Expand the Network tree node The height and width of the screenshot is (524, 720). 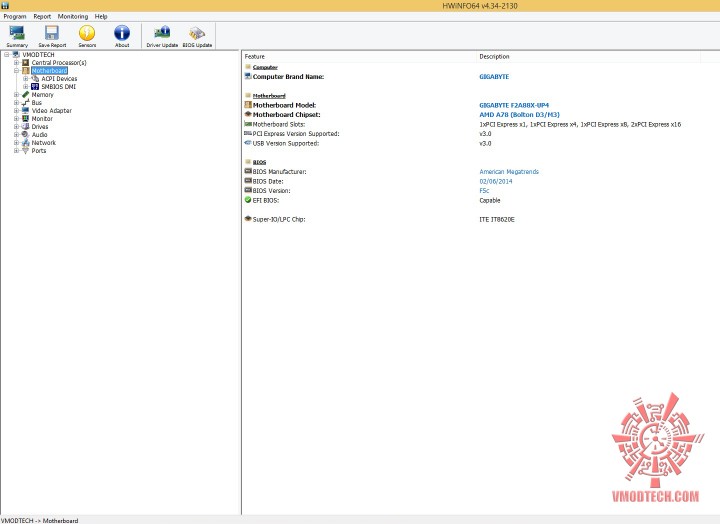tap(17, 143)
